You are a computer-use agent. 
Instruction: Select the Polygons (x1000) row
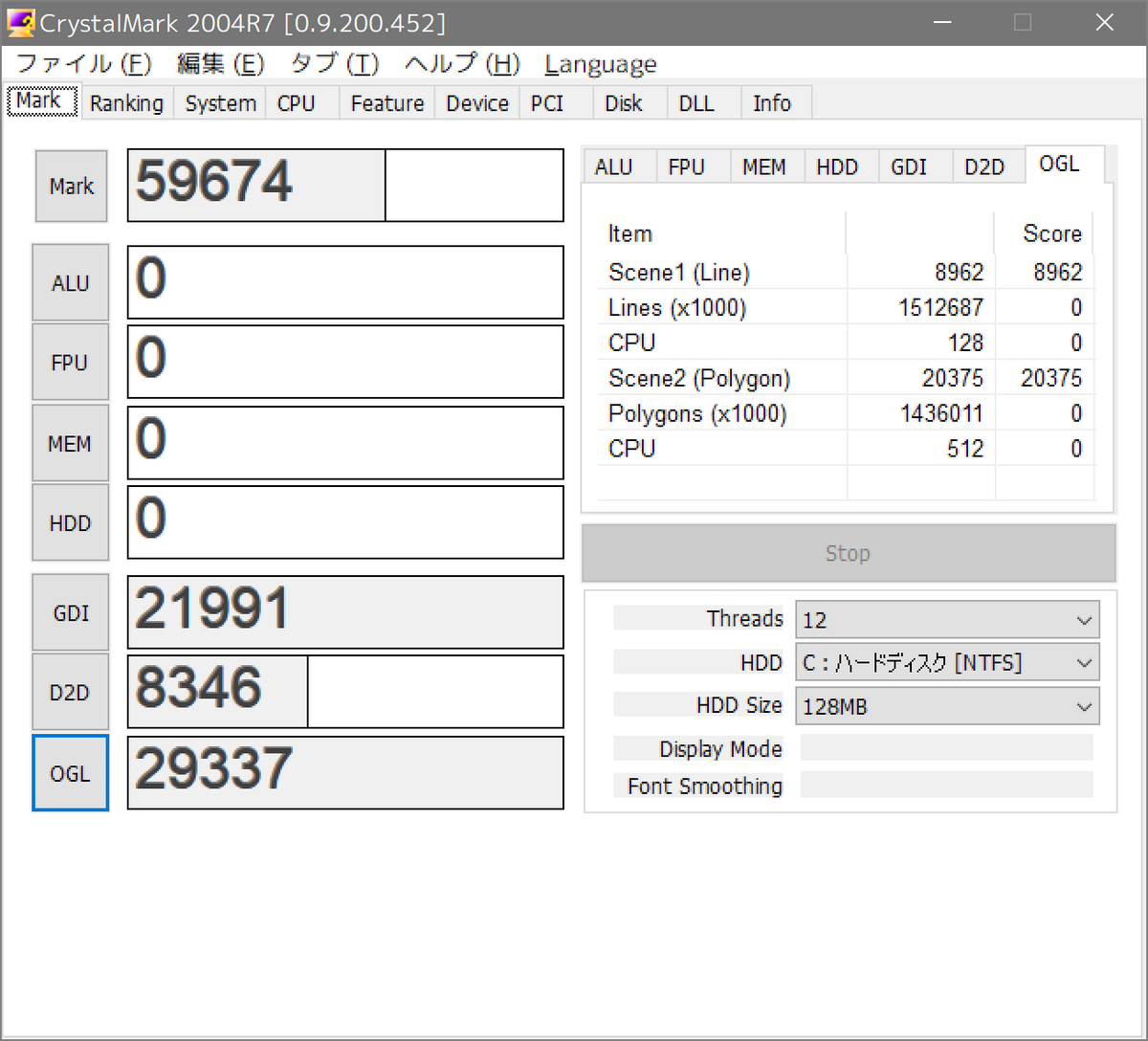tap(846, 413)
